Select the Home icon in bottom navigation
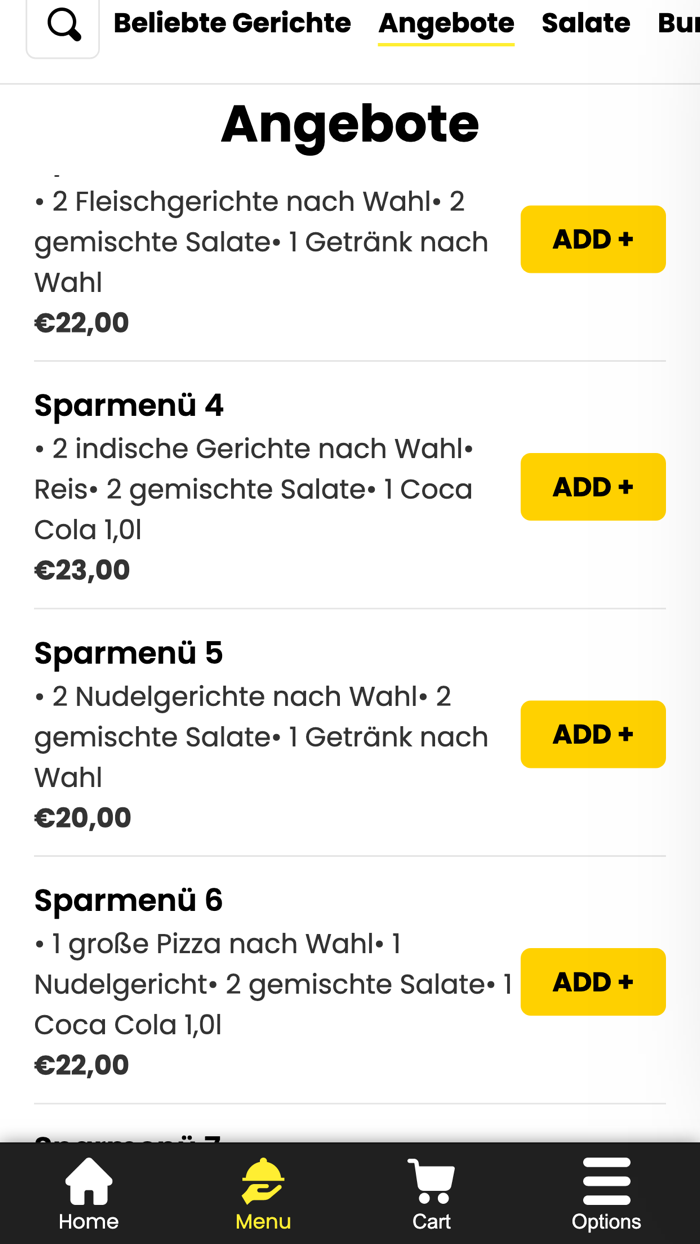The image size is (700, 1244). tap(88, 1180)
